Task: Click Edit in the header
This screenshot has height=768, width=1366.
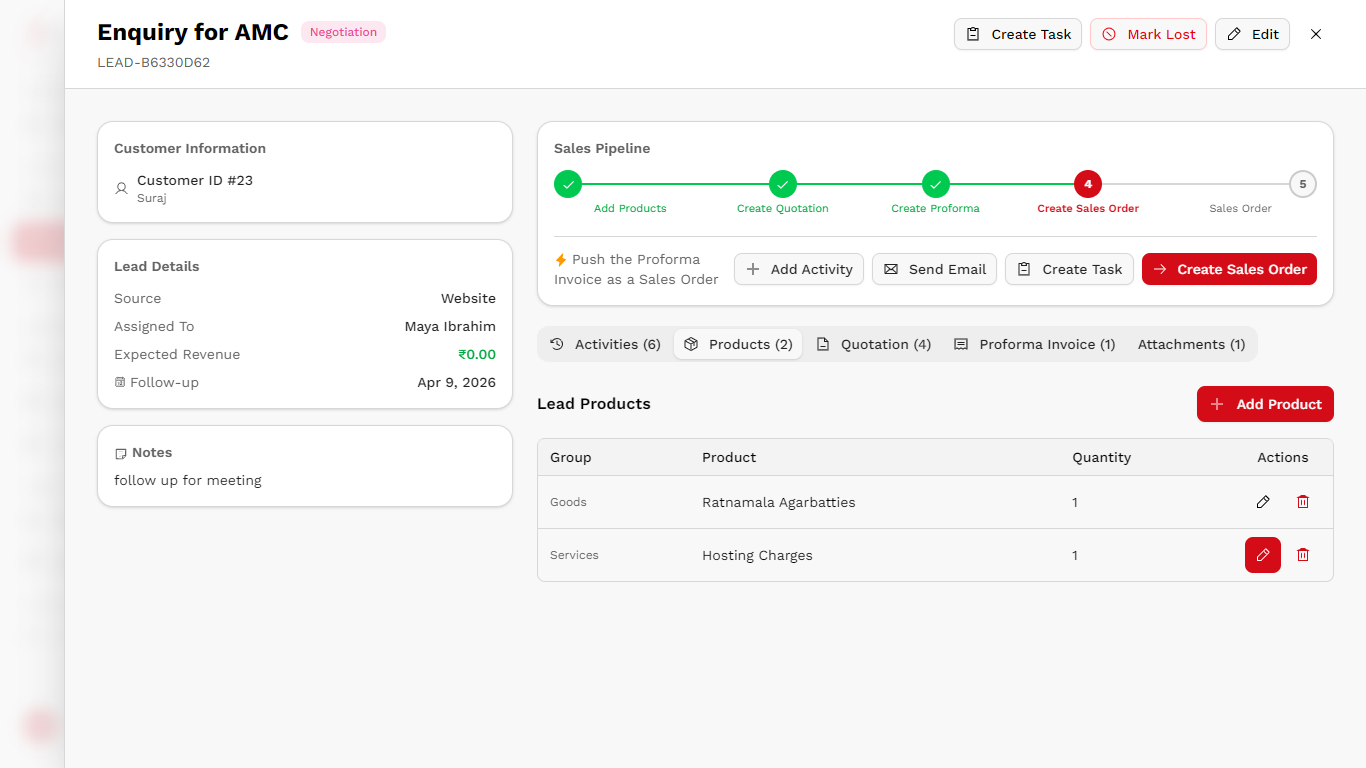Action: pyautogui.click(x=1252, y=34)
